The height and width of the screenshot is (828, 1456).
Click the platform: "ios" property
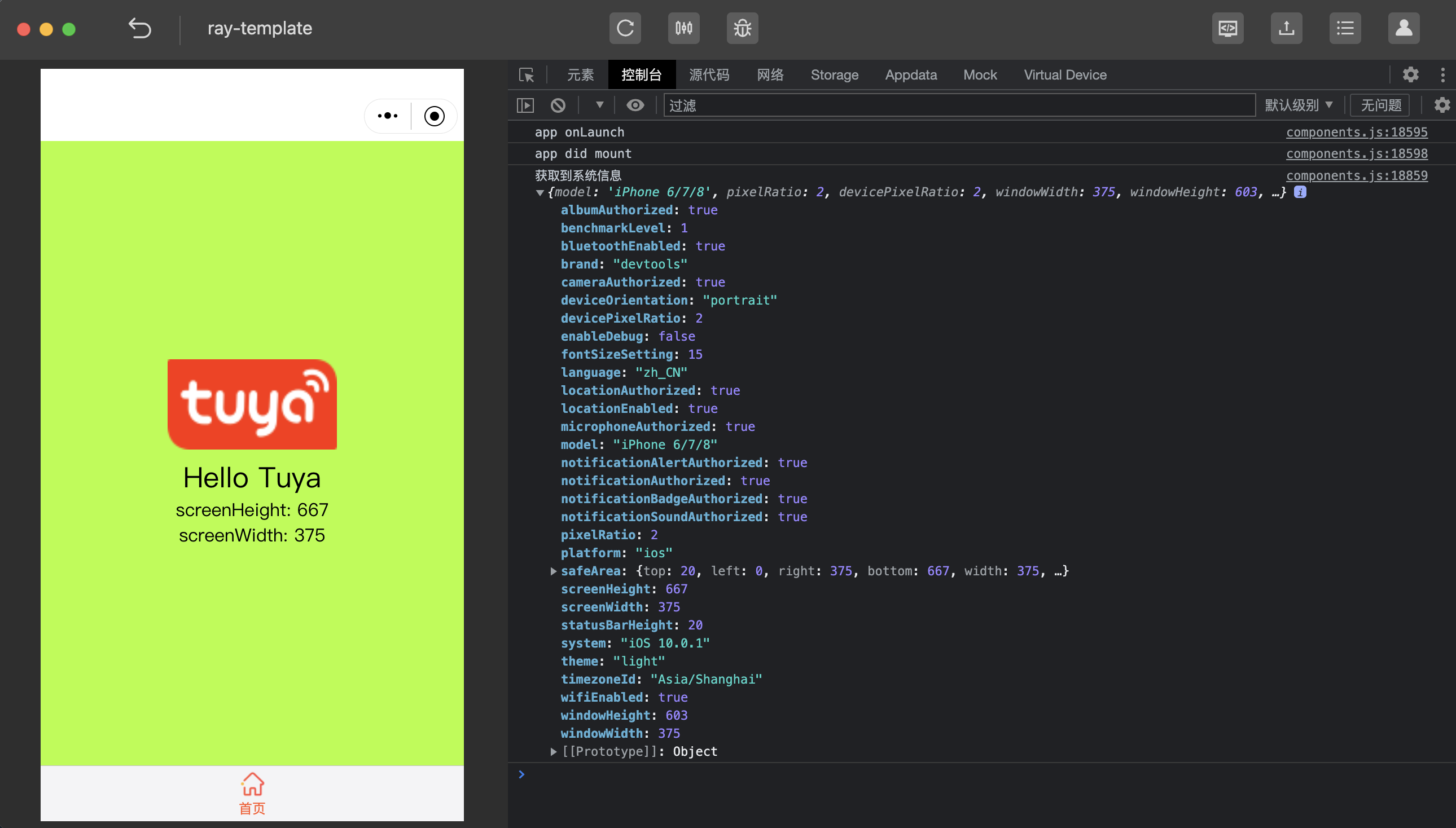(616, 552)
